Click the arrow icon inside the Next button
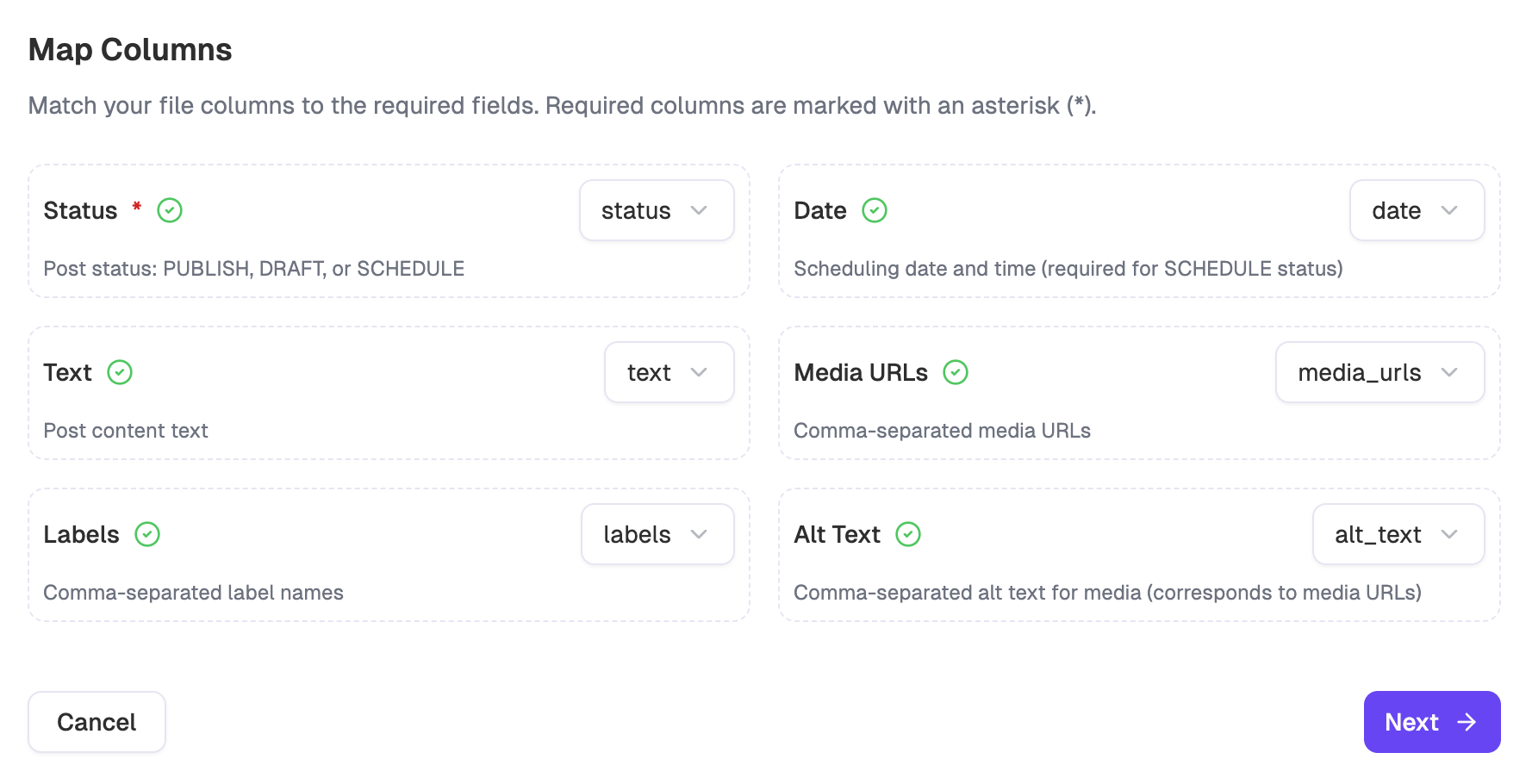 coord(1467,722)
